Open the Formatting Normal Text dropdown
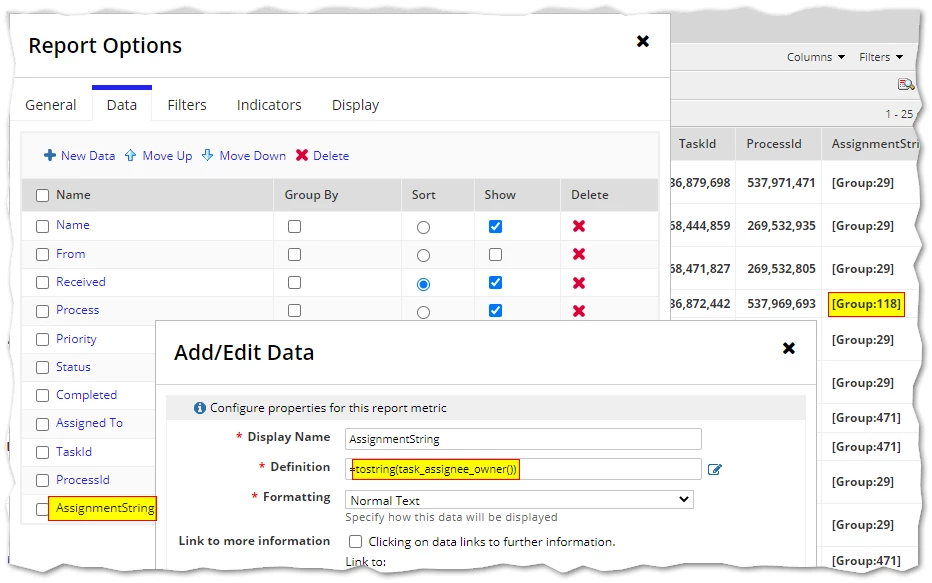 tap(519, 500)
